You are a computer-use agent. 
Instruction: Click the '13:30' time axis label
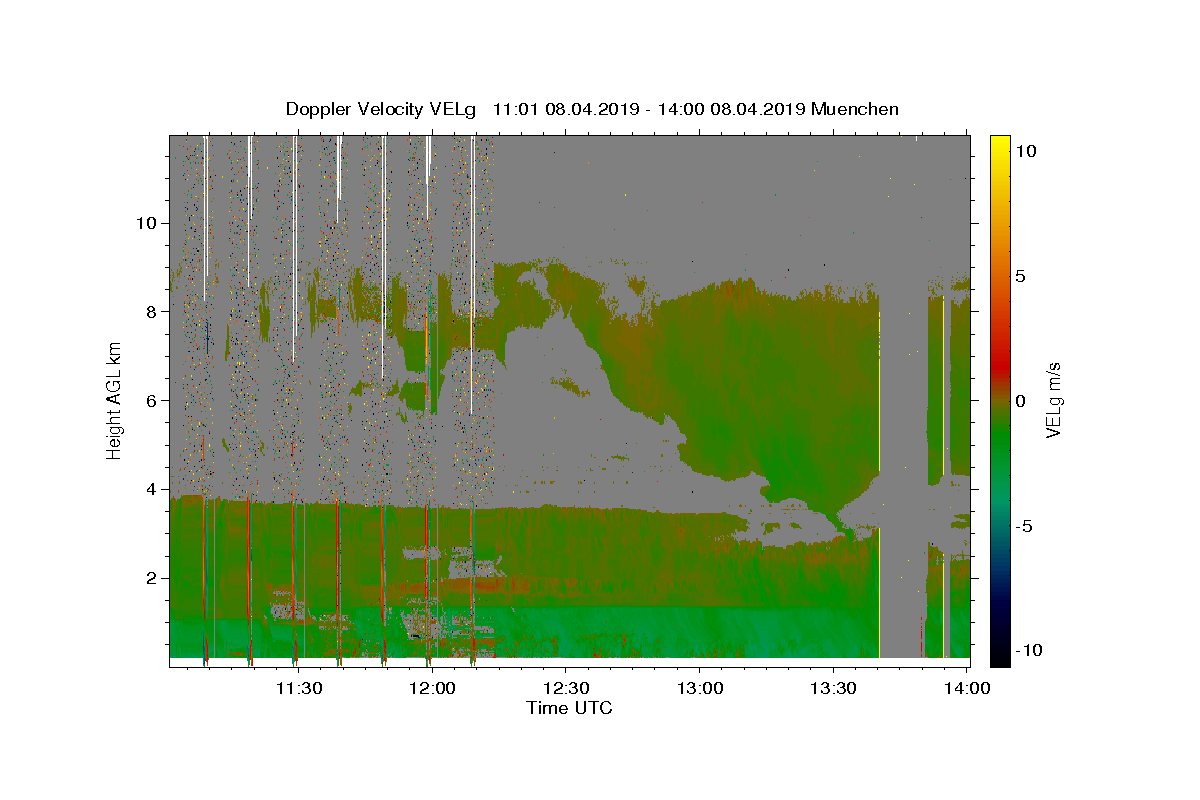[x=833, y=688]
